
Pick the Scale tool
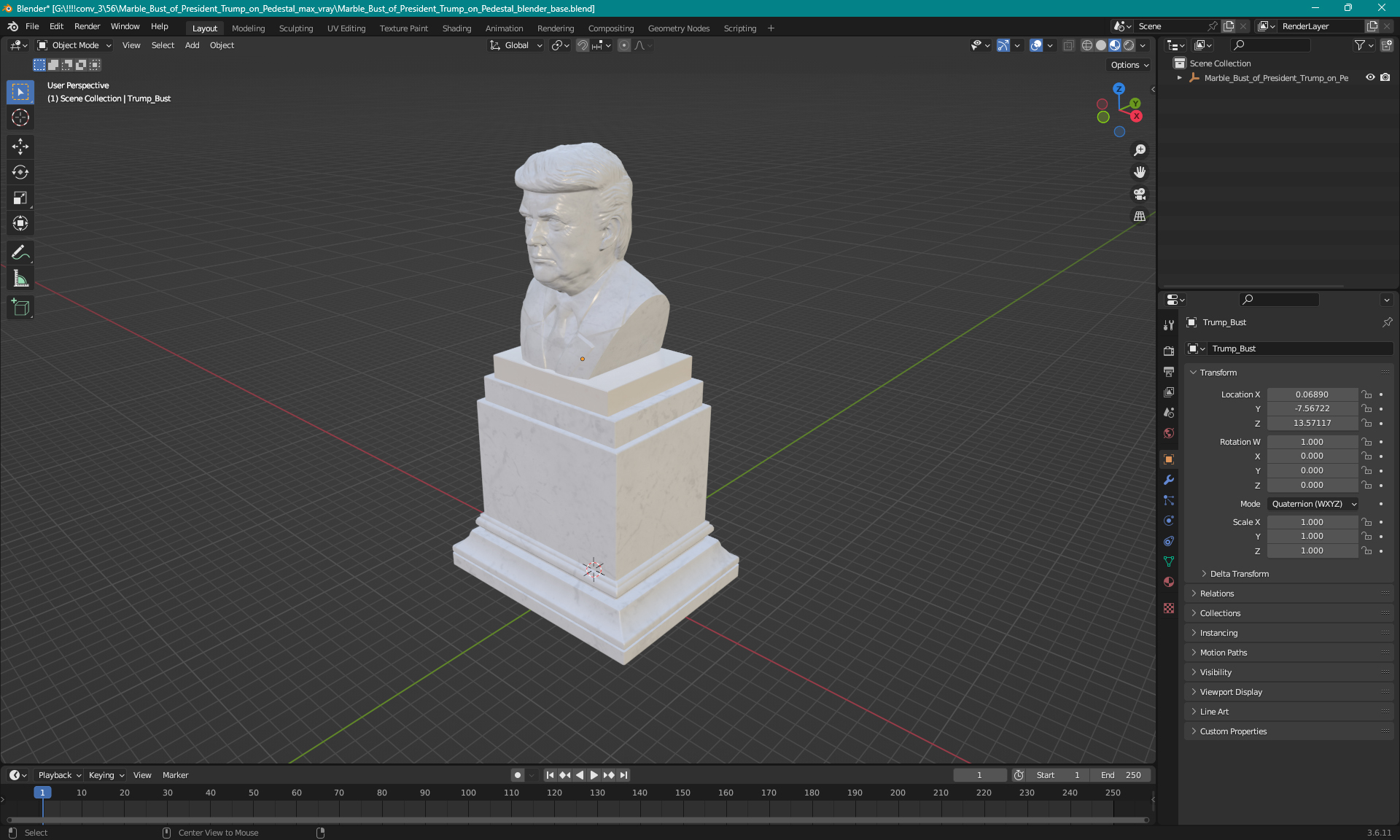[x=20, y=198]
